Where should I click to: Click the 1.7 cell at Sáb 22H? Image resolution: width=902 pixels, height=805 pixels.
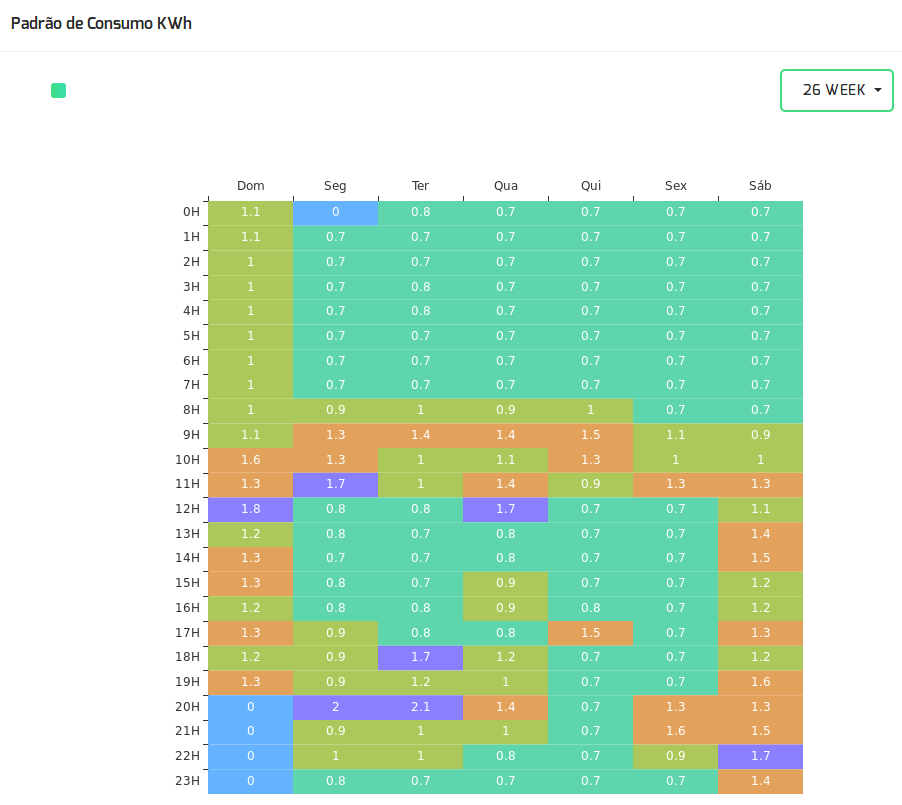click(x=760, y=756)
